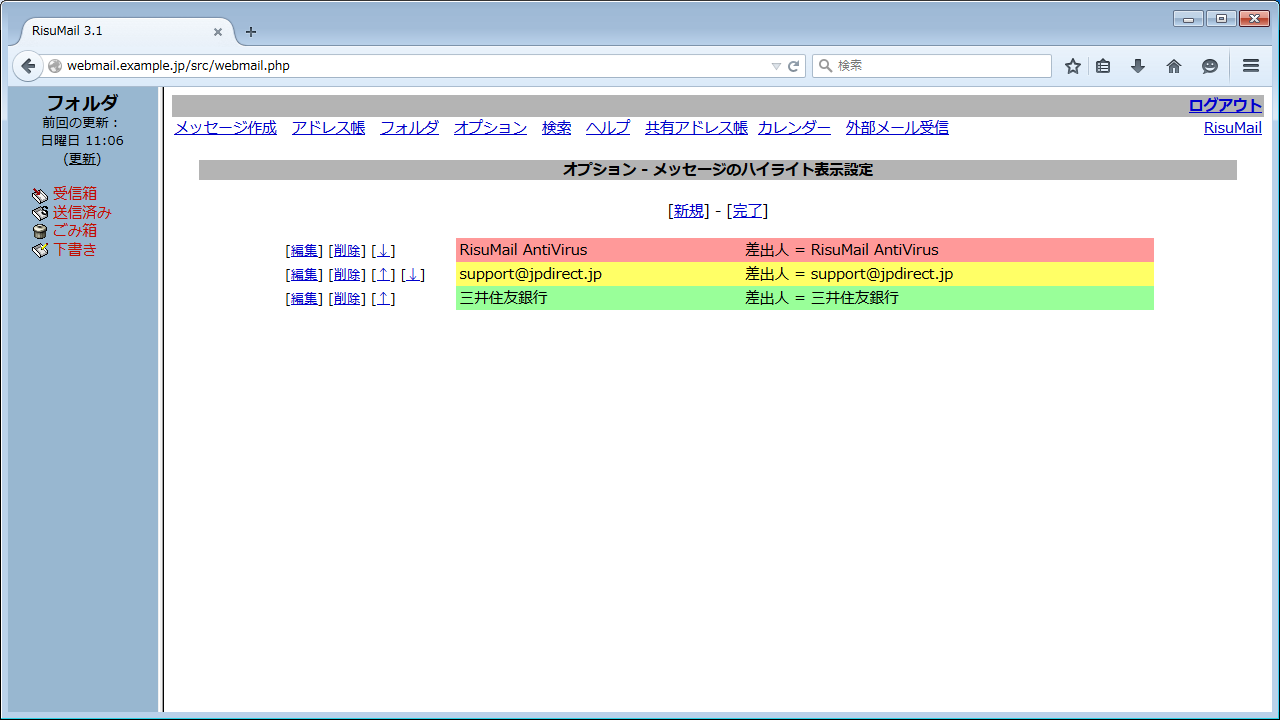Click the フォルダ heading in sidebar

click(82, 103)
